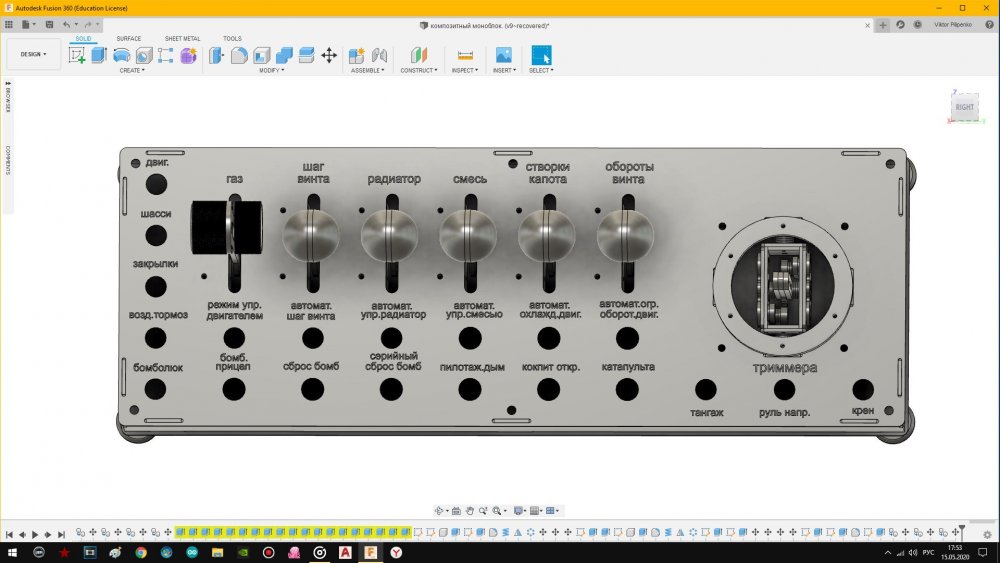Expand the BROWSER side panel
The height and width of the screenshot is (563, 1000).
click(8, 97)
